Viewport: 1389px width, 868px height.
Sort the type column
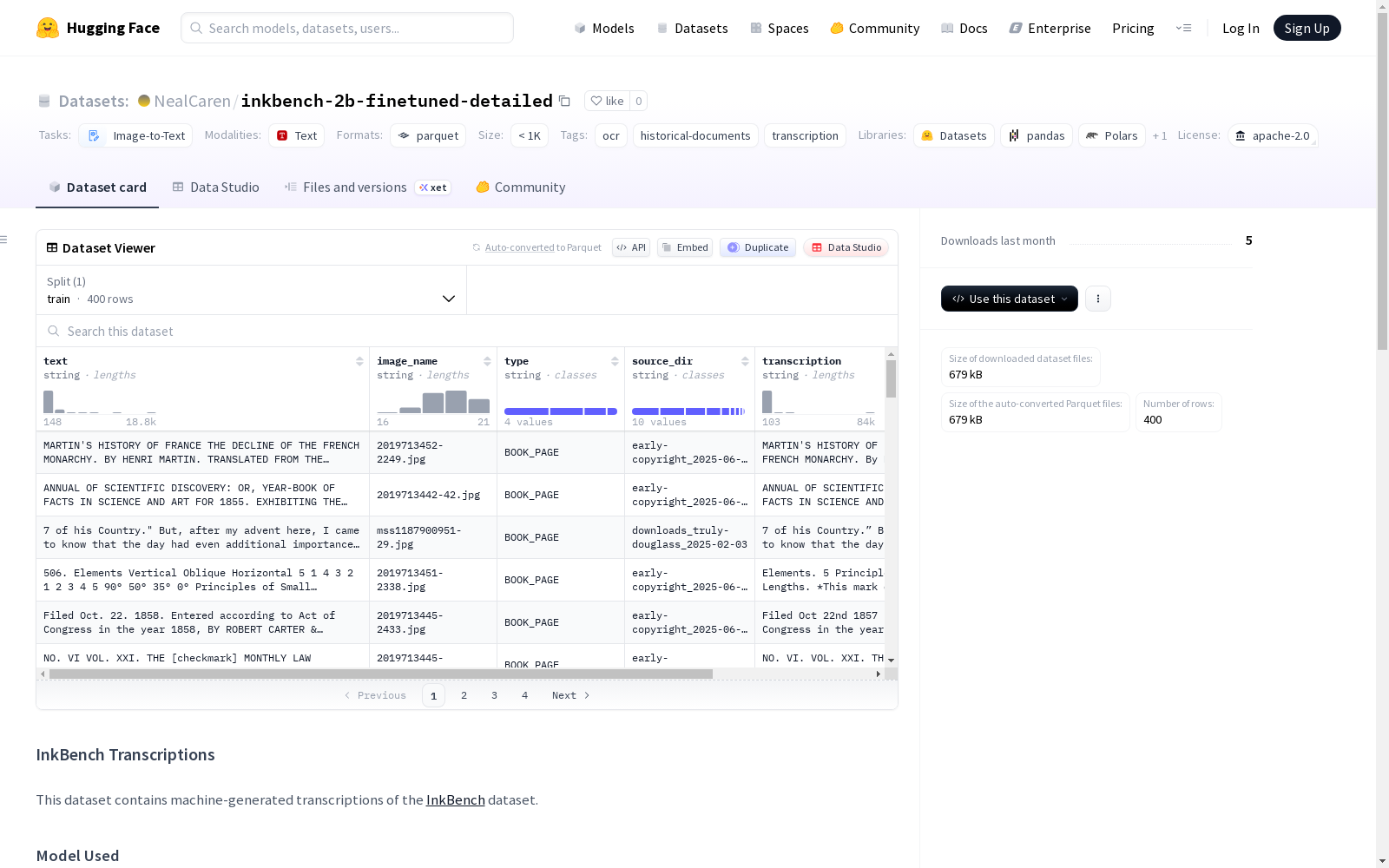615,361
